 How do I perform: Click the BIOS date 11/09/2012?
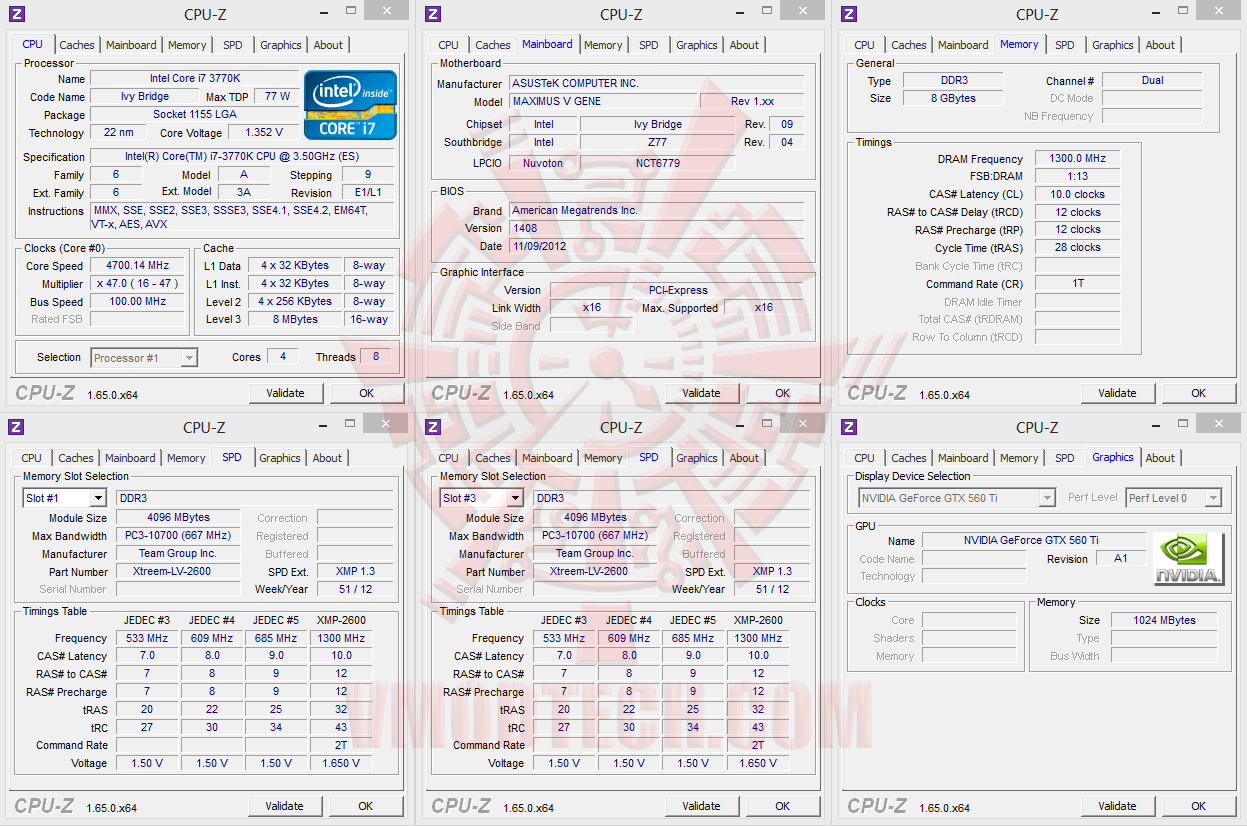click(x=656, y=246)
